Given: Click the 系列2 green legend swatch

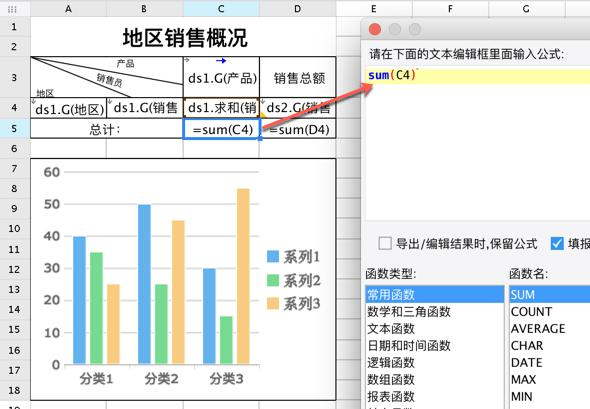Looking at the screenshot, I should pyautogui.click(x=273, y=280).
